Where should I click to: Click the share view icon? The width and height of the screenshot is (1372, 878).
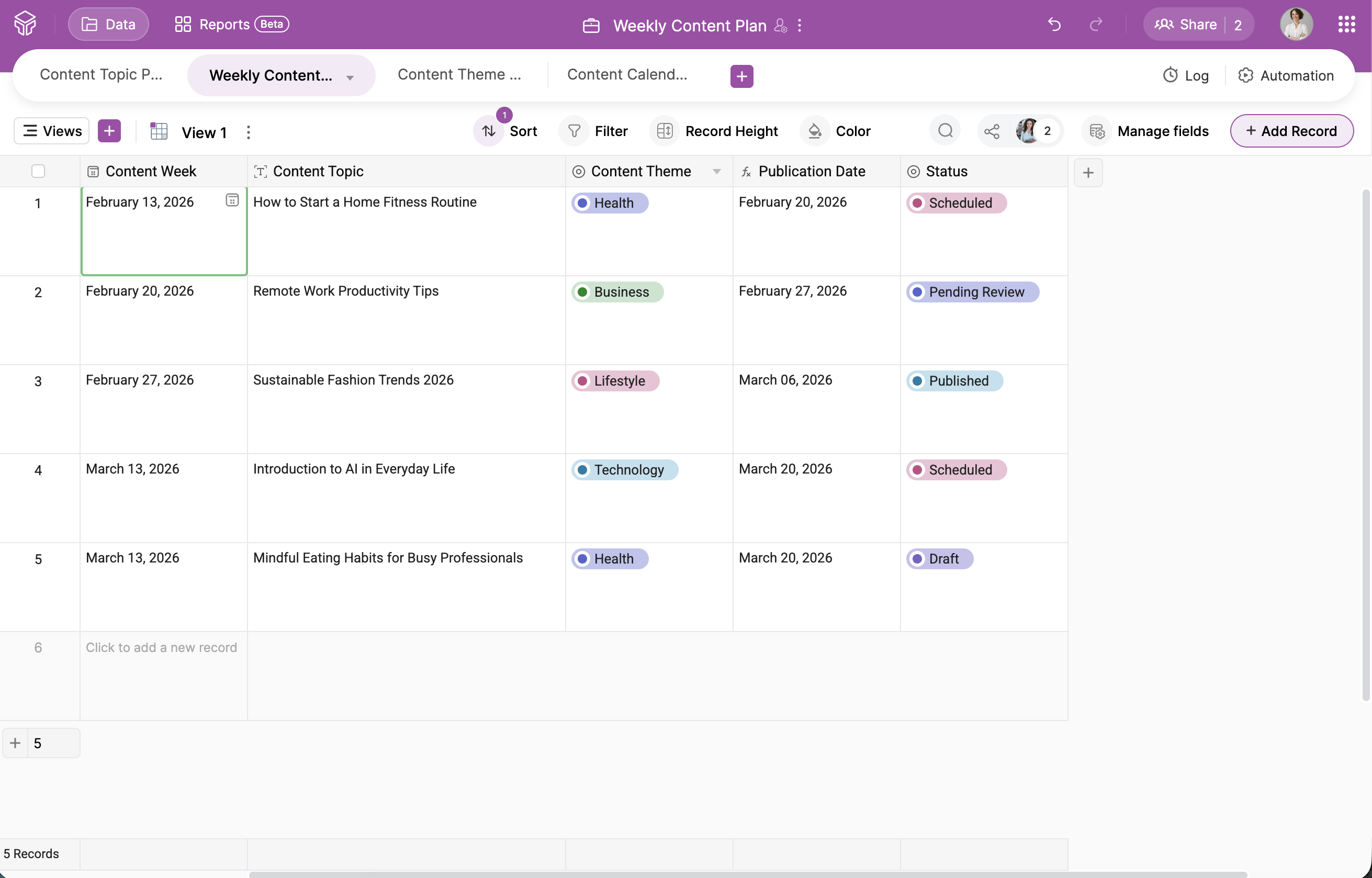[992, 131]
